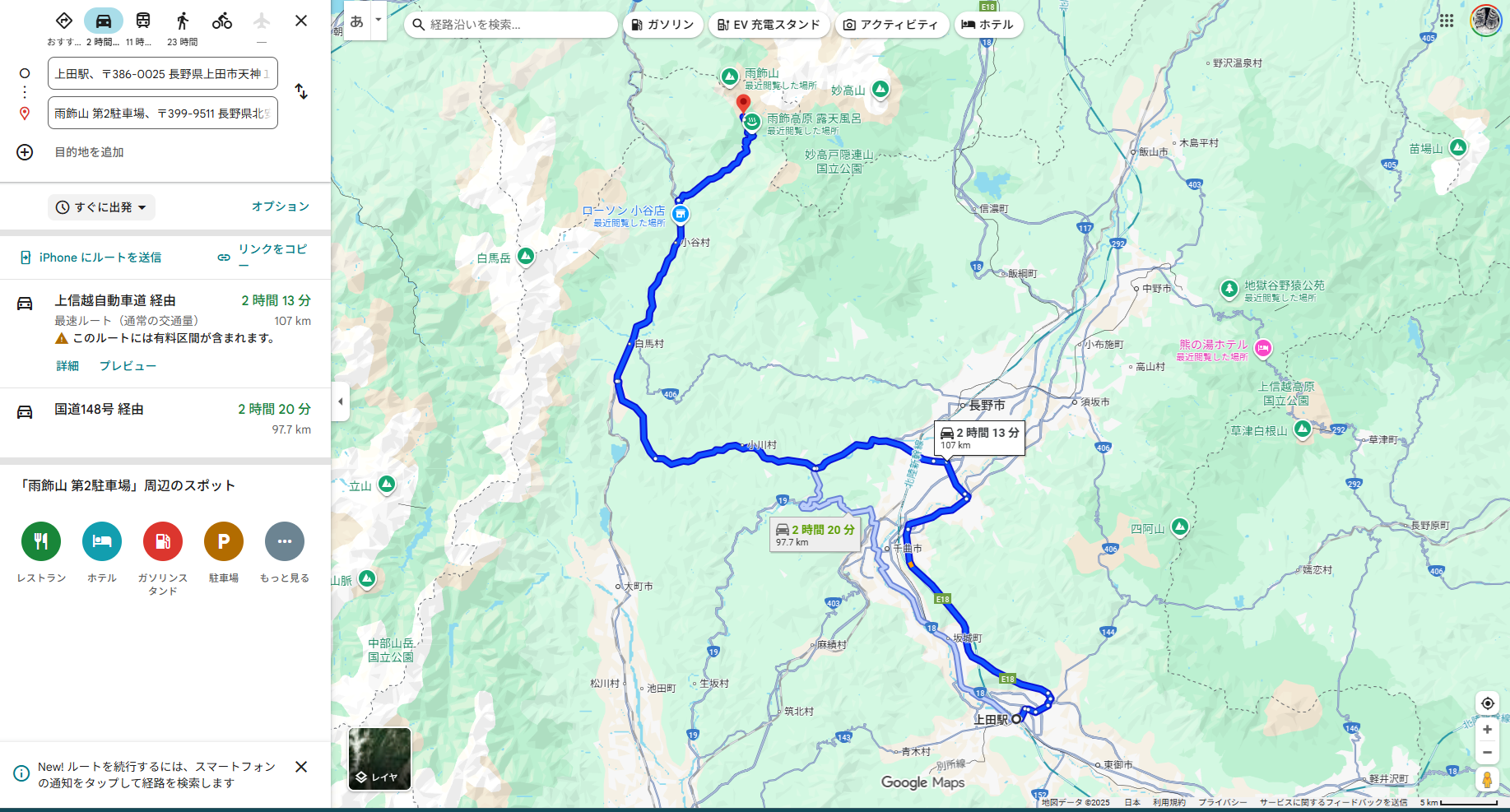Swap origin and destination with reverse arrows

pos(301,92)
